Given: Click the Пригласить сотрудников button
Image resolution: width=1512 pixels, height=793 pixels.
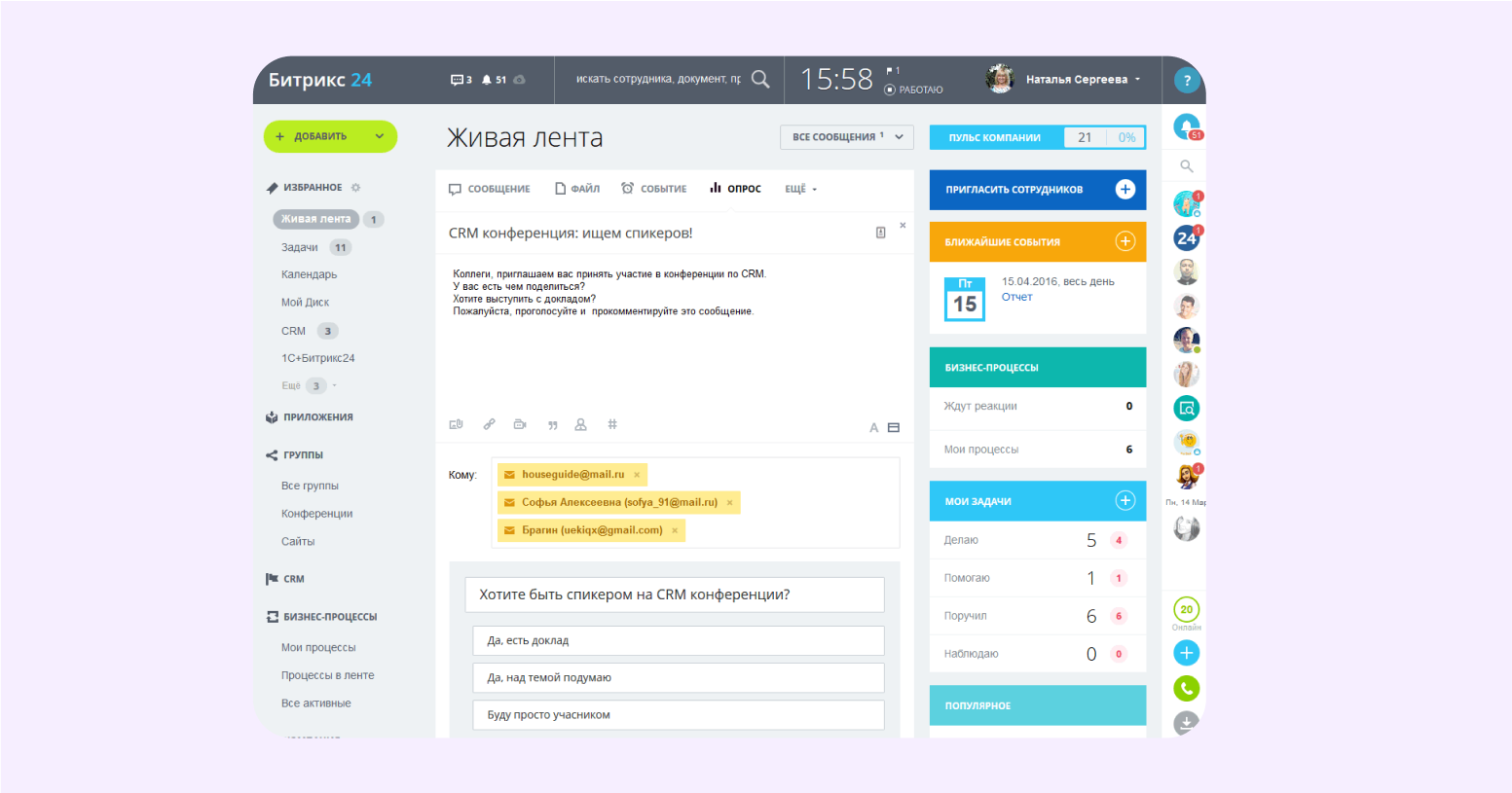Looking at the screenshot, I should click(x=1038, y=190).
